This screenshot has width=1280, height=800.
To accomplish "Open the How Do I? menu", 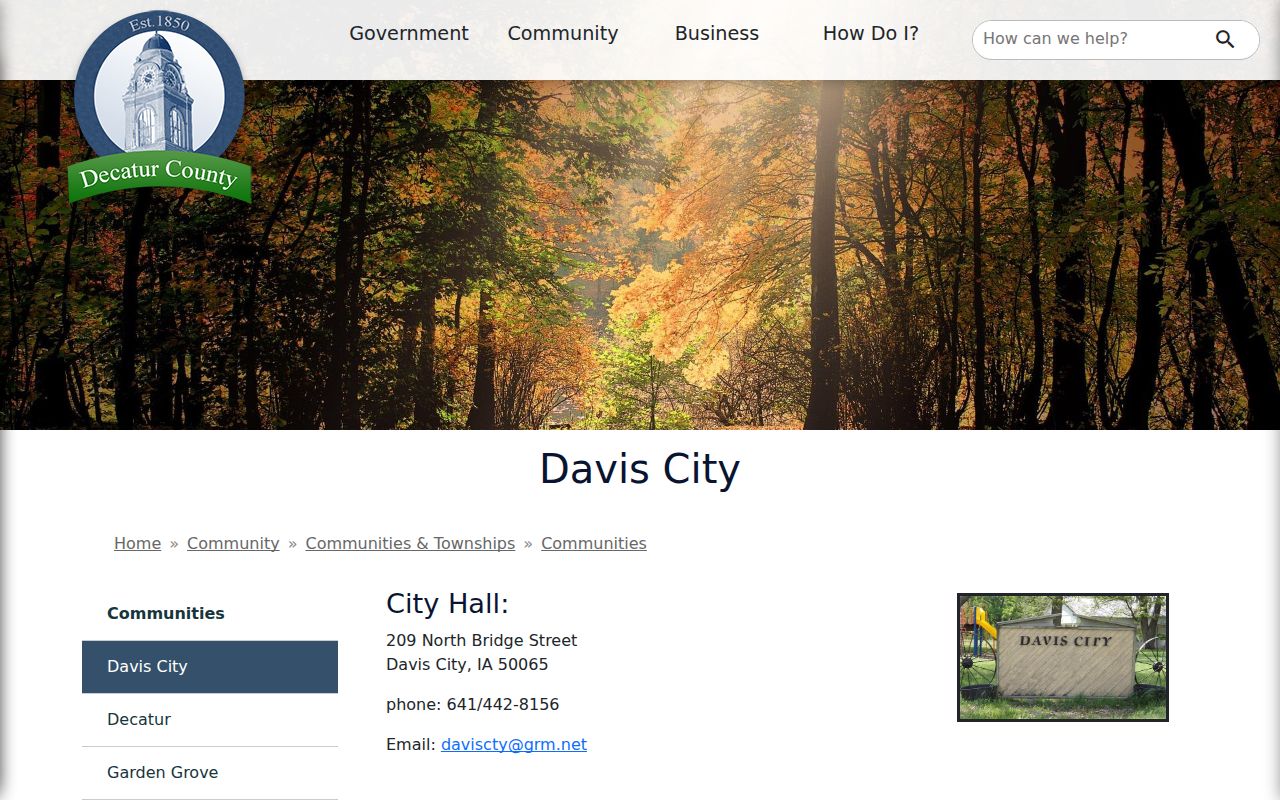I will (871, 33).
